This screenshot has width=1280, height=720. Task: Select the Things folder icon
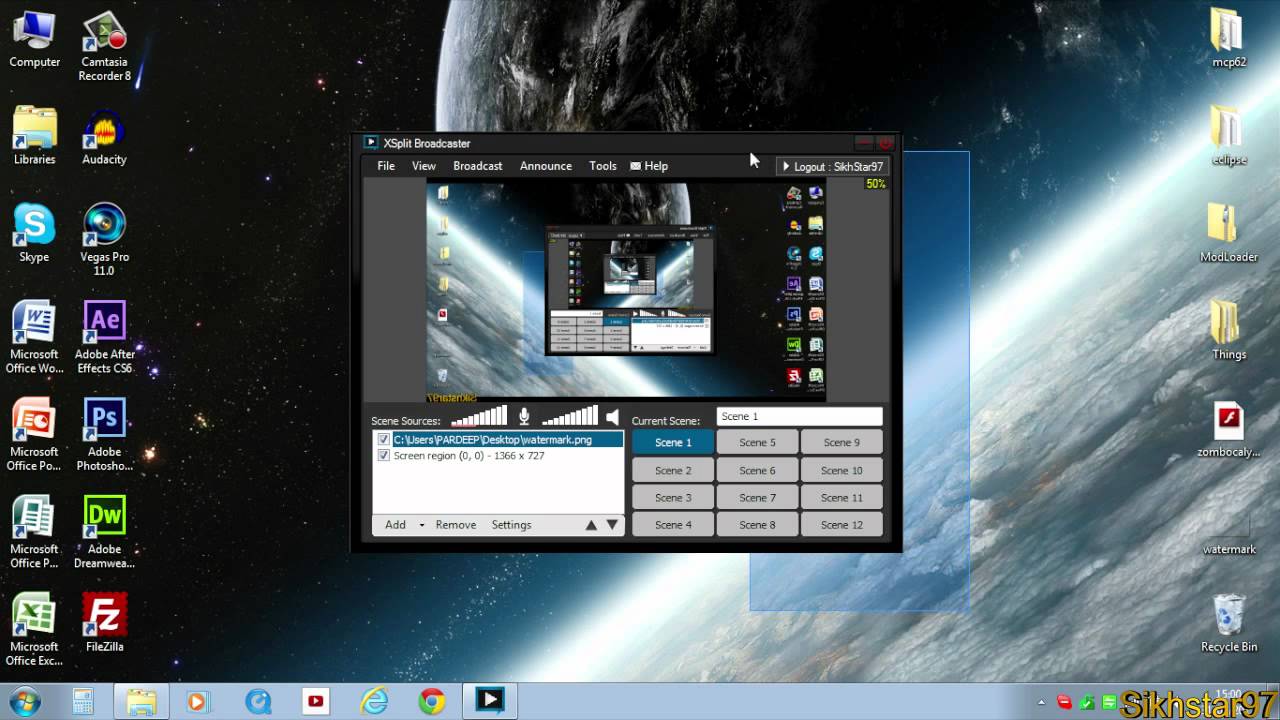pos(1229,331)
